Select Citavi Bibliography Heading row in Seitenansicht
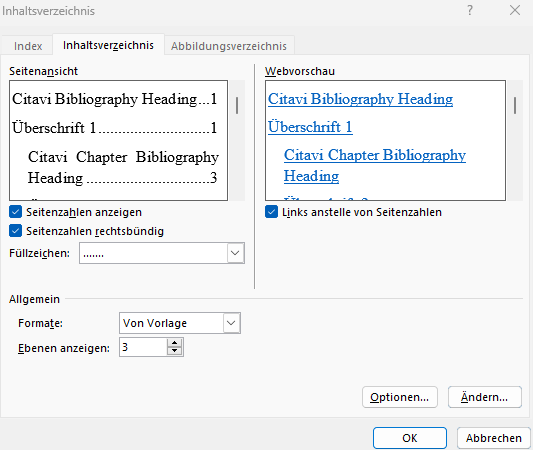 tap(115, 99)
